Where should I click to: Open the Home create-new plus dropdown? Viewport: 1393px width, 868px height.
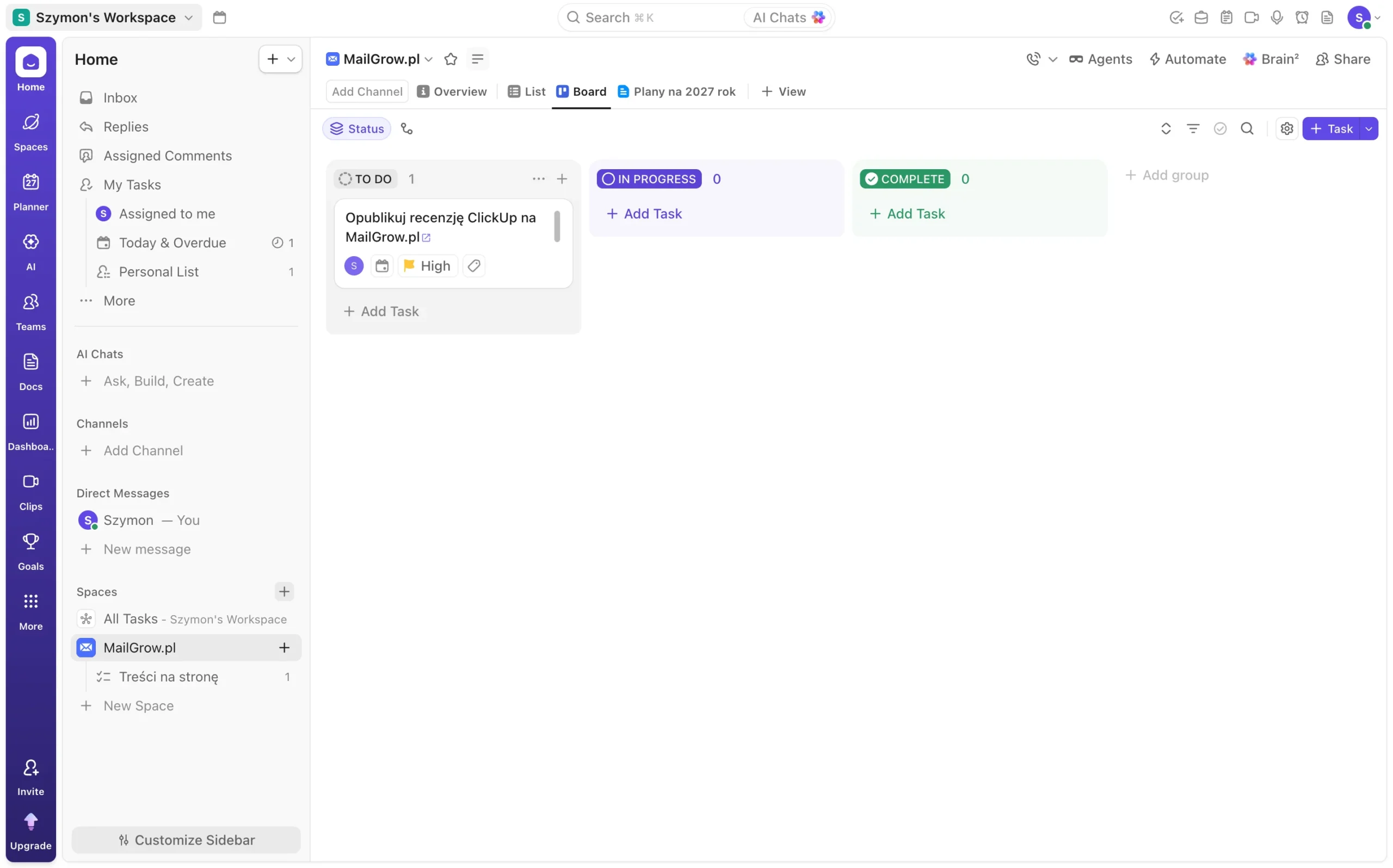coord(280,59)
